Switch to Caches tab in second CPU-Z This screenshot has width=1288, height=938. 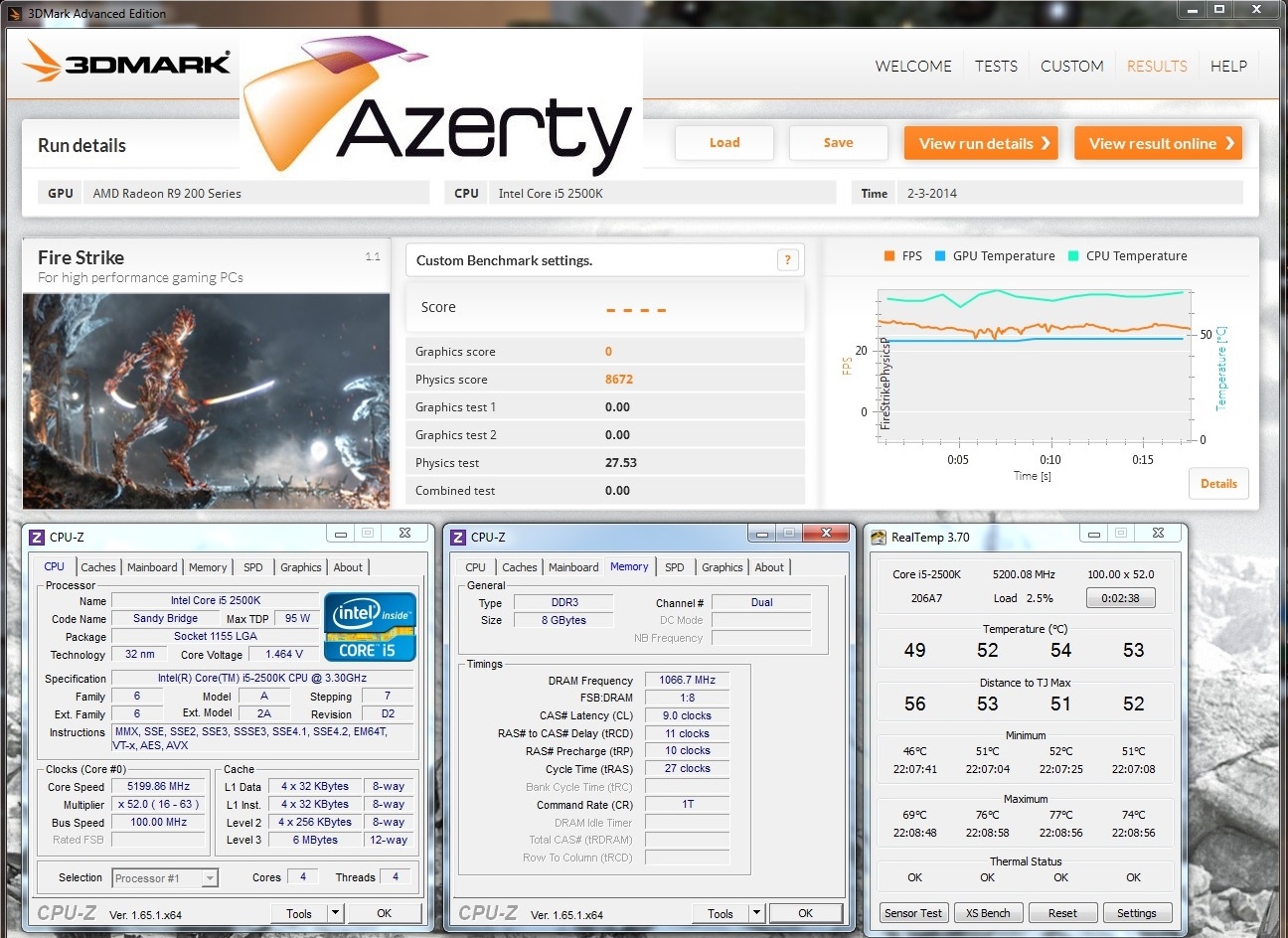tap(520, 567)
